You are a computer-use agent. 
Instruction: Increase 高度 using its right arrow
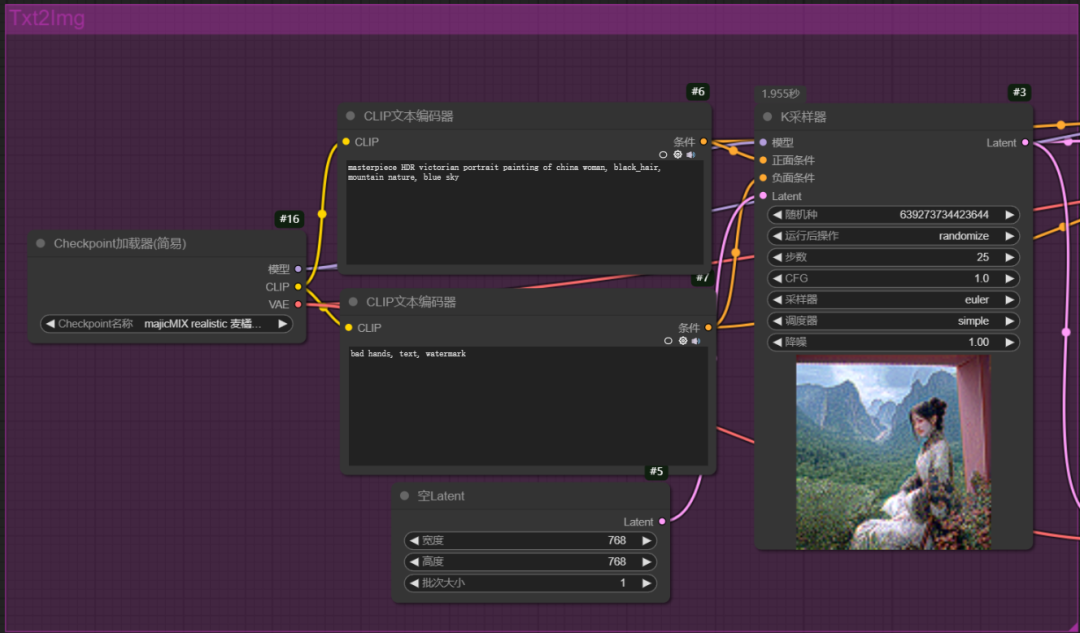pyautogui.click(x=646, y=562)
